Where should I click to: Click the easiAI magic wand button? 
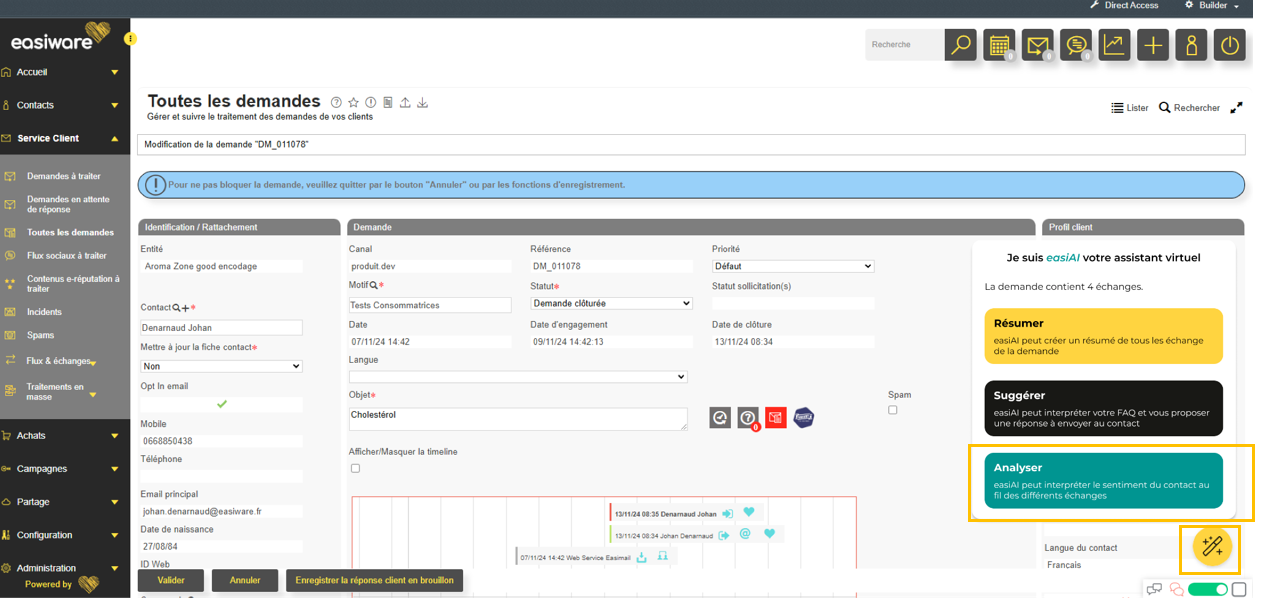(1212, 546)
